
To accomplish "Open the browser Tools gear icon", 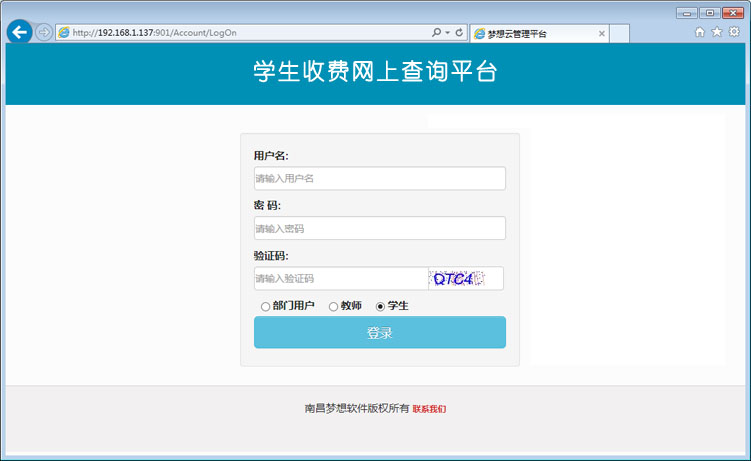I will (734, 32).
